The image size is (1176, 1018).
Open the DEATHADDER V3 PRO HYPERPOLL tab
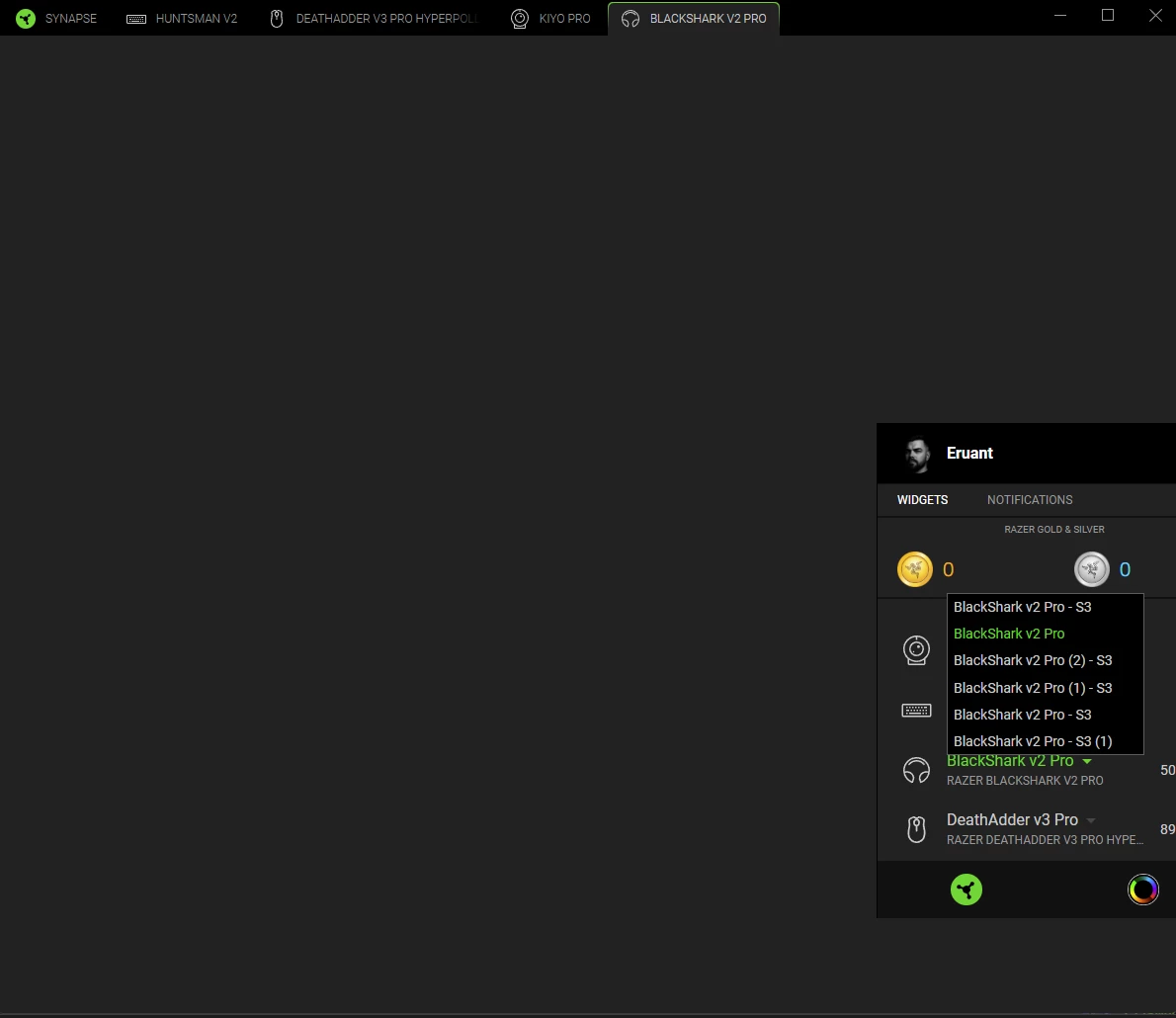coord(374,18)
